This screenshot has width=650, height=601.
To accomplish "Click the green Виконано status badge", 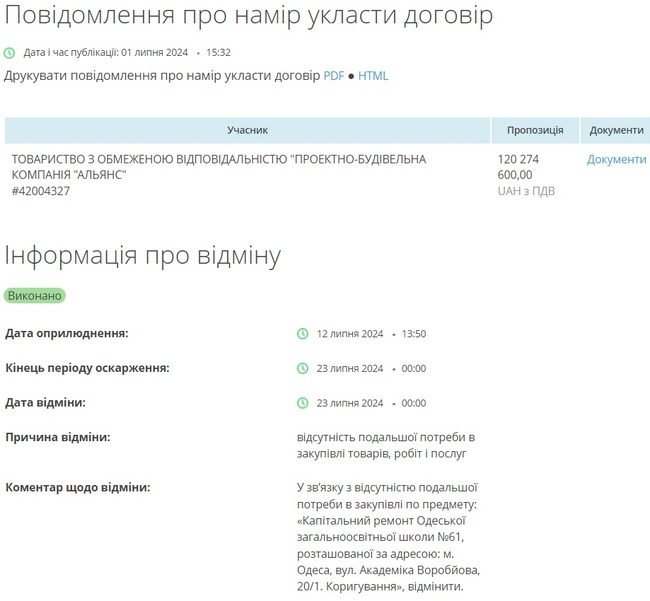I will pyautogui.click(x=35, y=296).
